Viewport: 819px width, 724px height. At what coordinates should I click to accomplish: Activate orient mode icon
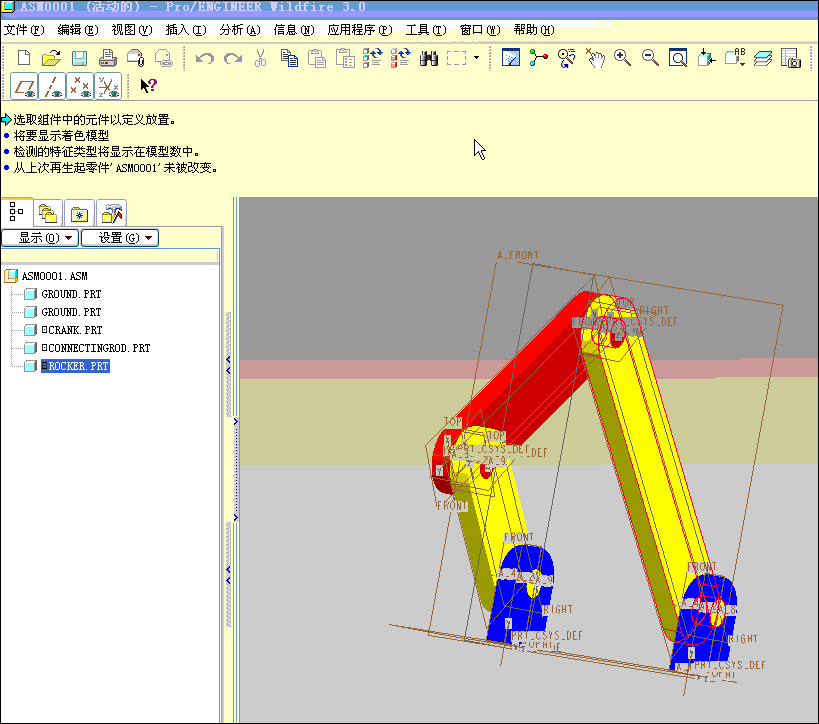click(567, 58)
